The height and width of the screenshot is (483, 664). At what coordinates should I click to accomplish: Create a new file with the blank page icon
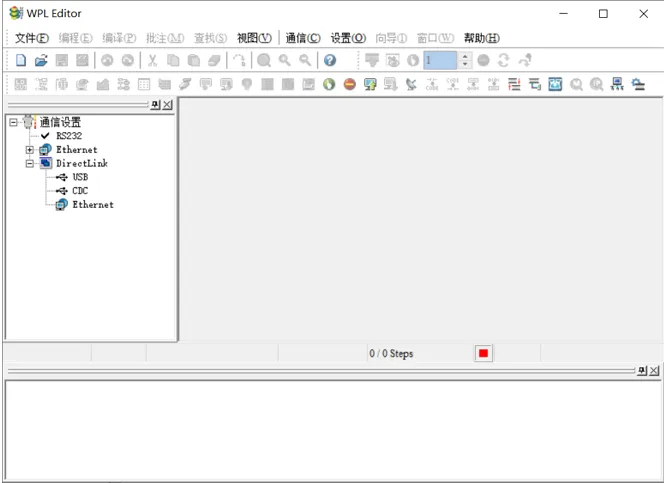coord(21,61)
